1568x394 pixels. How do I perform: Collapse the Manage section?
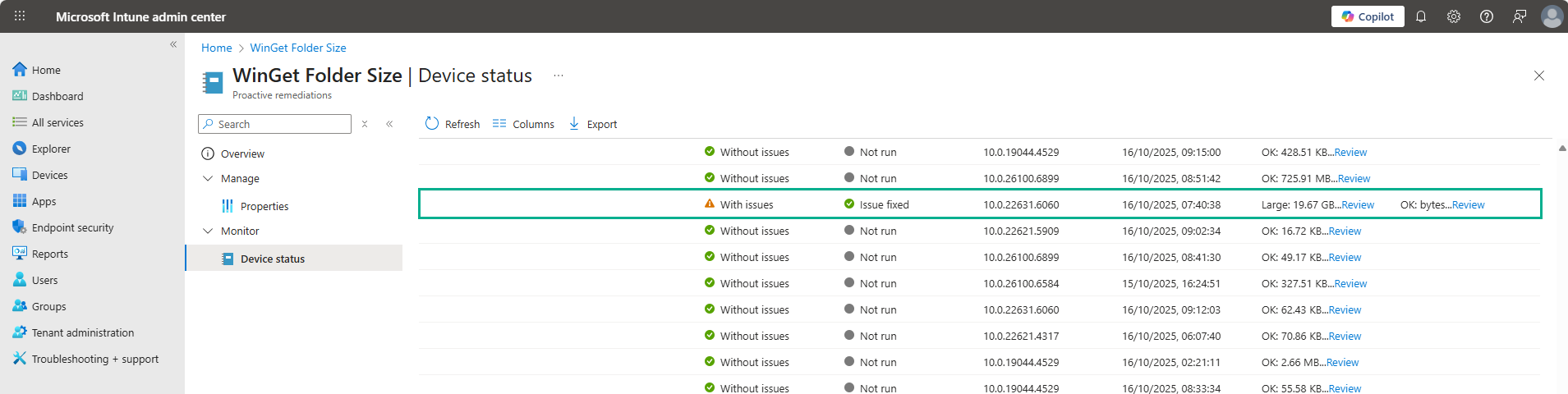click(x=208, y=178)
